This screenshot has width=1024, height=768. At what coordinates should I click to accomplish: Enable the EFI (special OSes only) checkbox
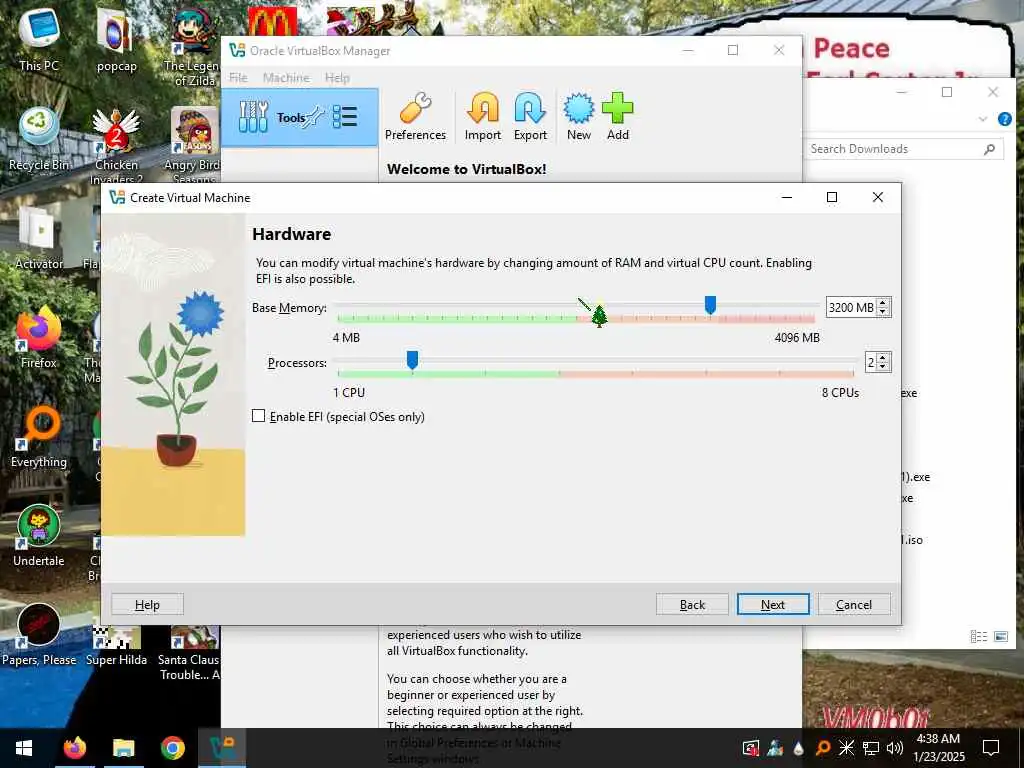point(259,416)
